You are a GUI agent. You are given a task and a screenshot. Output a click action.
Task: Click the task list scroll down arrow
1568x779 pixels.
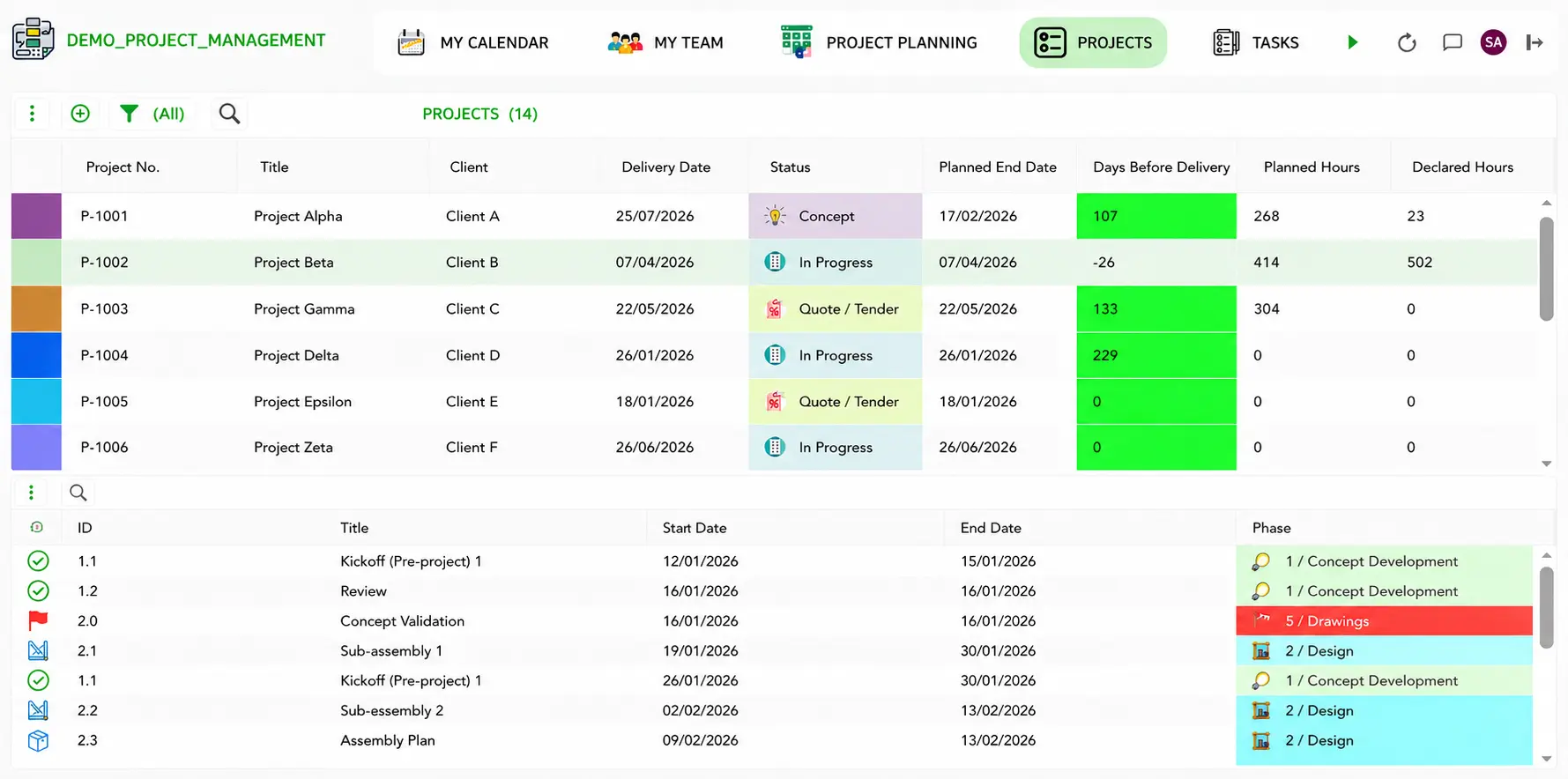(1546, 759)
